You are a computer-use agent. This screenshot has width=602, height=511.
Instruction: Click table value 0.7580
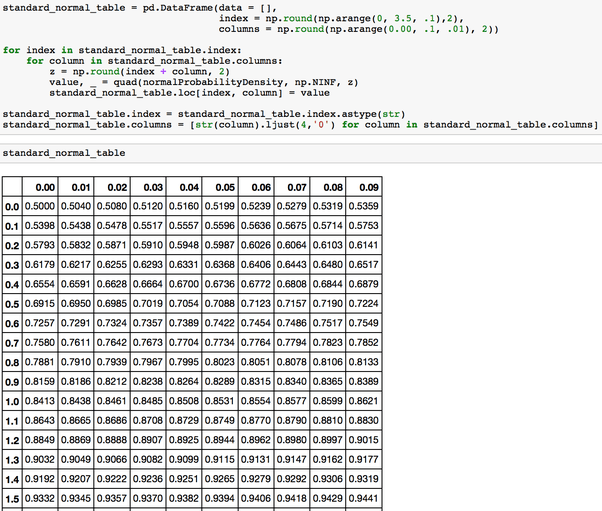[40, 342]
